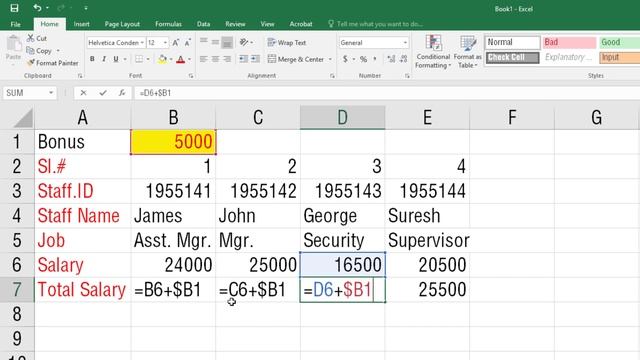Screen dimensions: 640x360
Task: Click the formula bar showing =D6+$B1
Action: point(387,93)
